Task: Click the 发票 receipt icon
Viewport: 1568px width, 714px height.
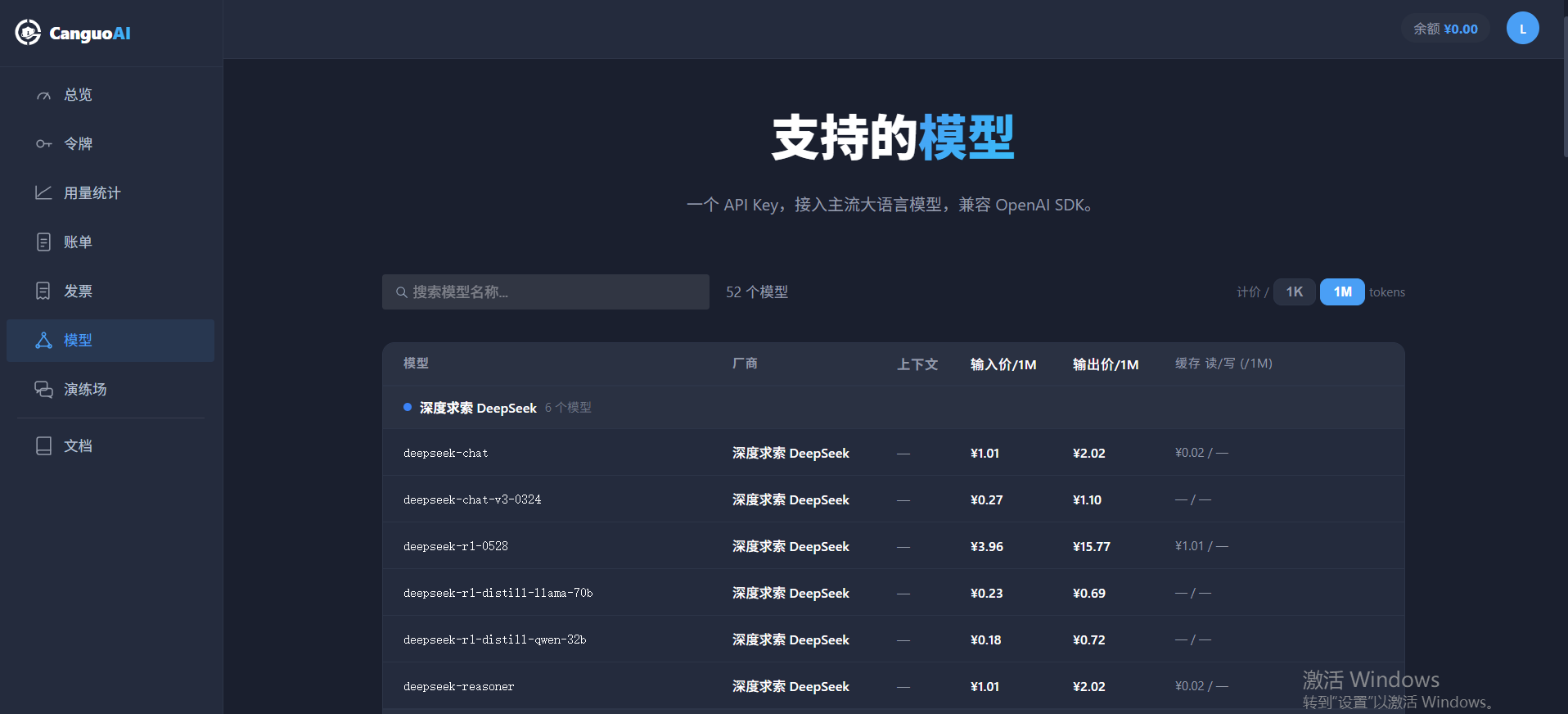Action: pyautogui.click(x=43, y=291)
